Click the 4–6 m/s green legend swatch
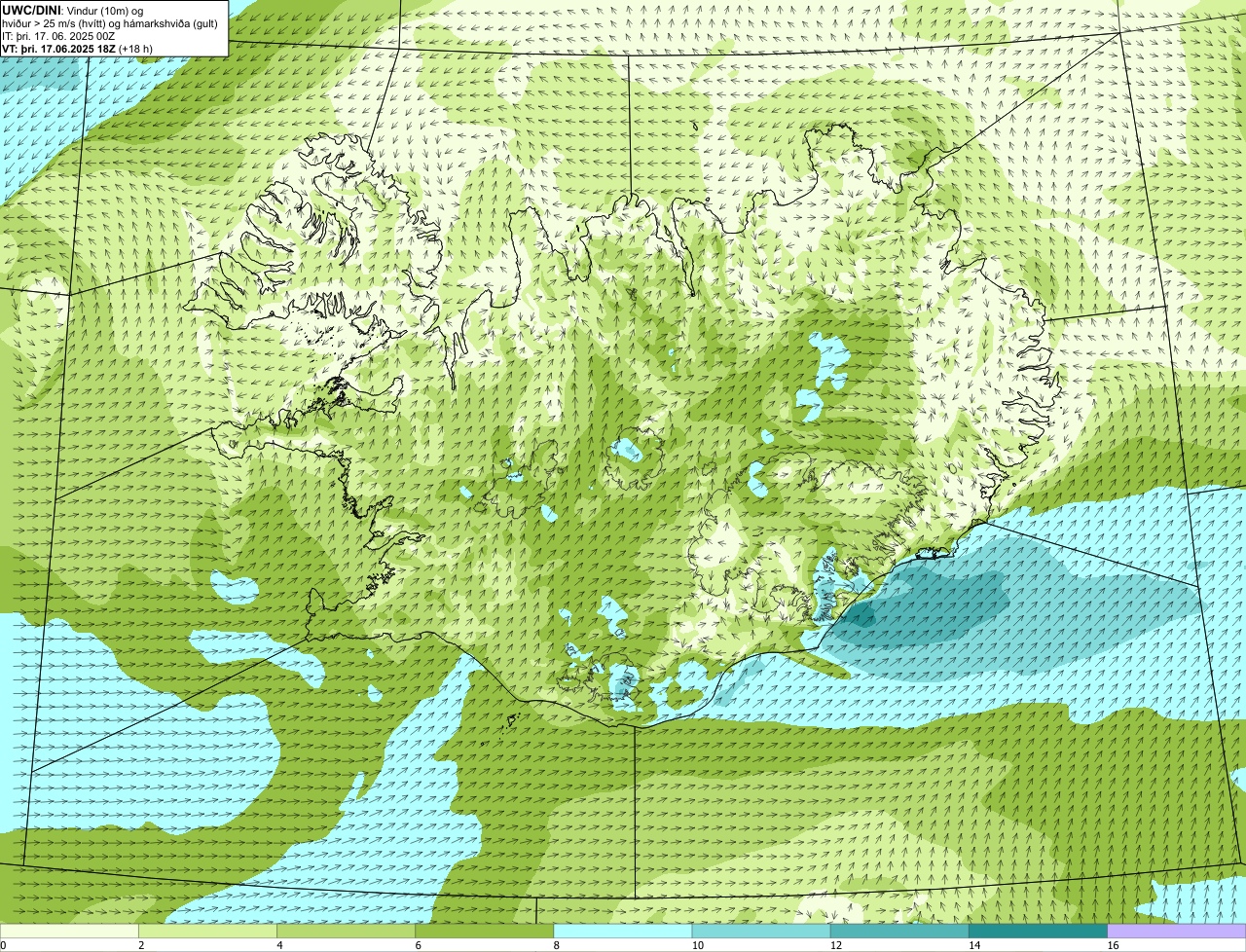Viewport: 1246px width, 952px height. pyautogui.click(x=346, y=932)
